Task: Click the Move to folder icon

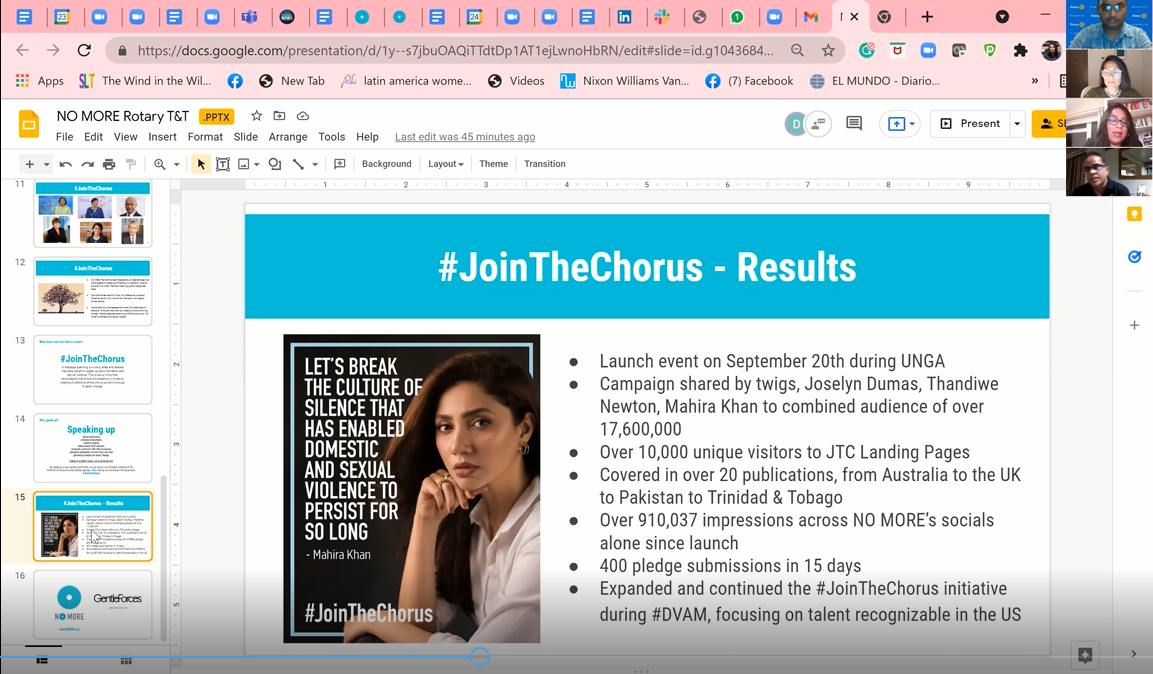Action: (280, 116)
